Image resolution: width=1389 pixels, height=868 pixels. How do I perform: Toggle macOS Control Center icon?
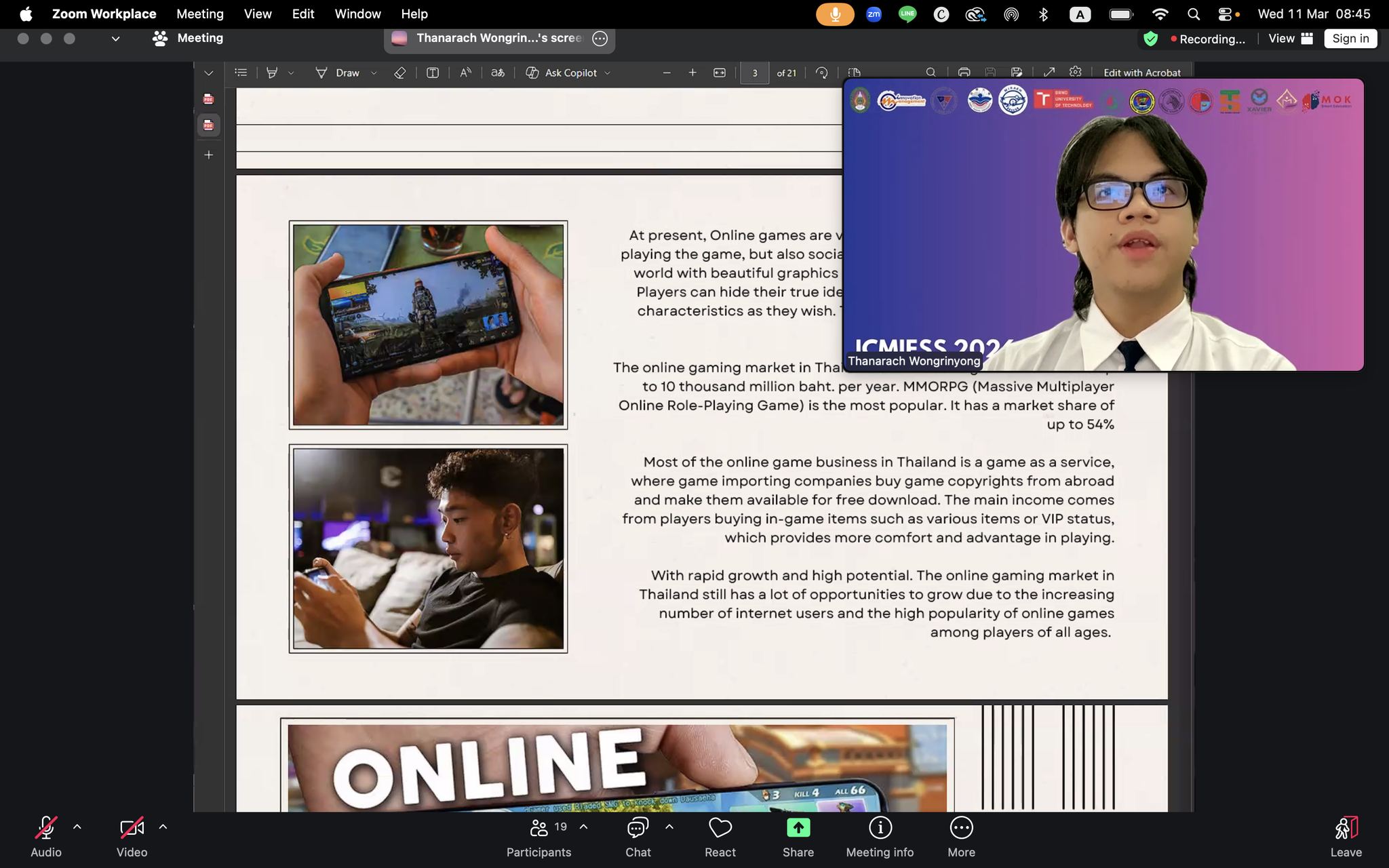[1225, 14]
